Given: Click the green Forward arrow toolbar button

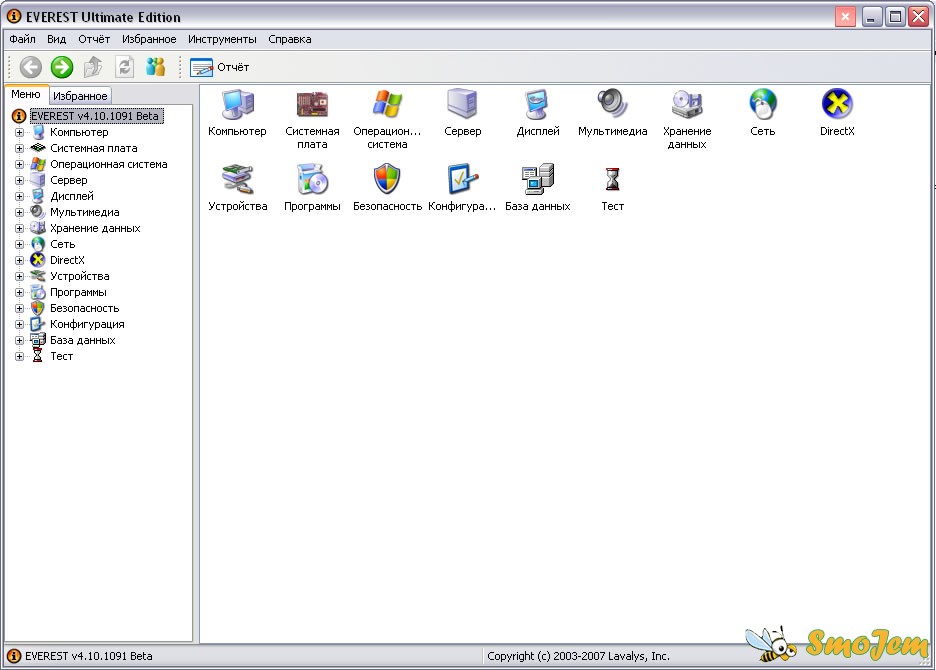Looking at the screenshot, I should tap(61, 67).
